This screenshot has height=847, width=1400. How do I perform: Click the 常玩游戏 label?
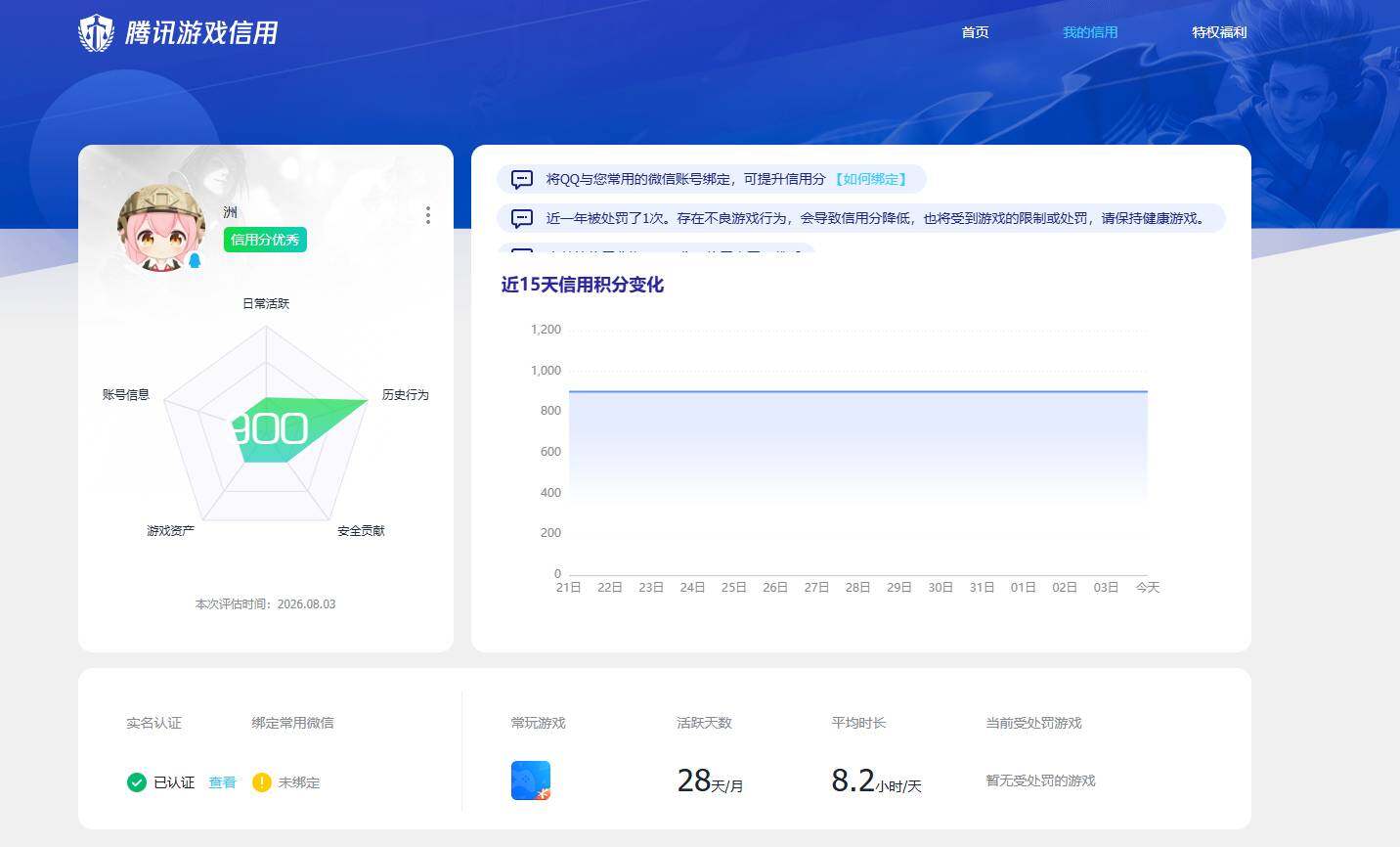click(538, 723)
